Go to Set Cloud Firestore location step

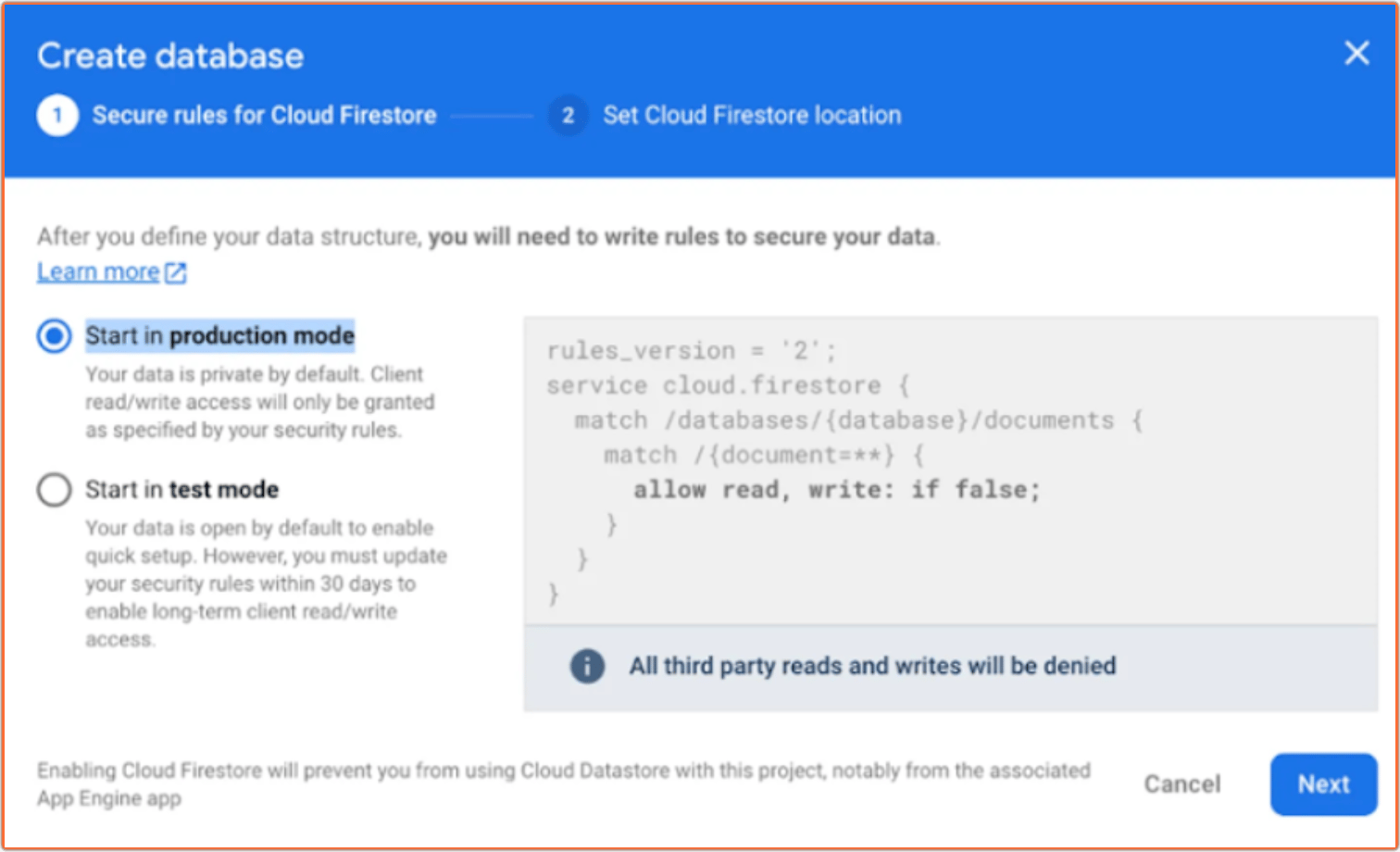click(x=752, y=116)
